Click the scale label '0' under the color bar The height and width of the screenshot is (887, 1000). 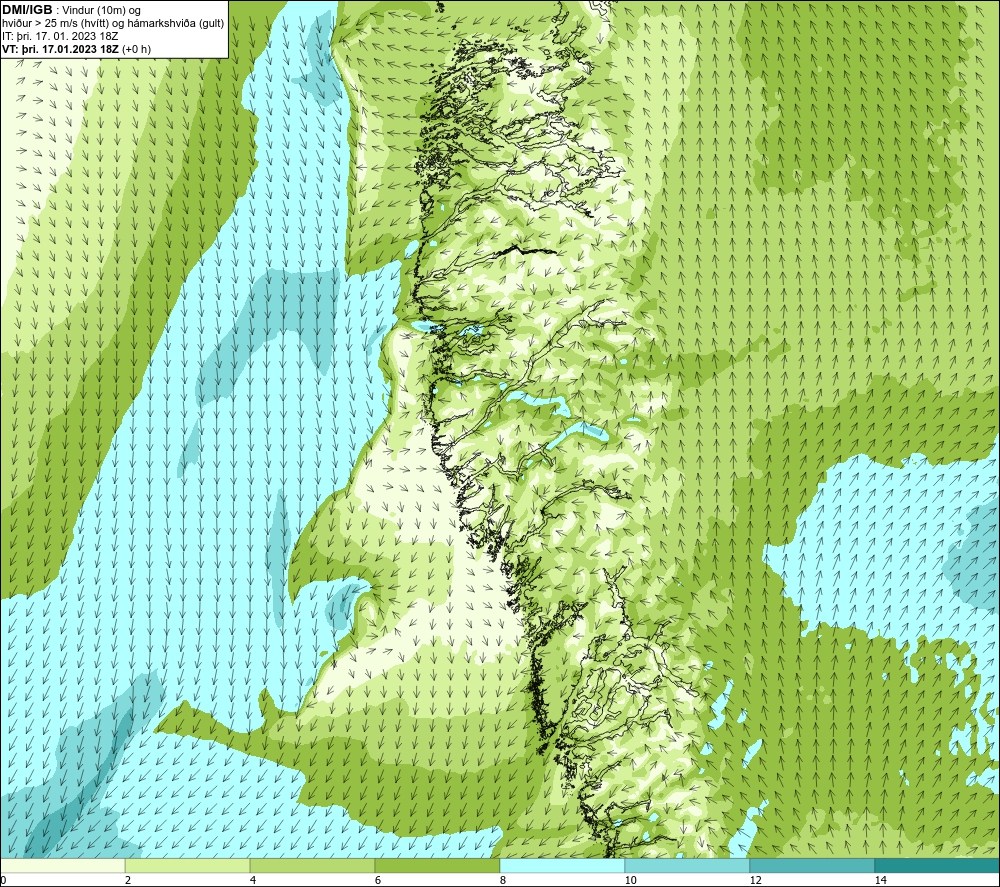3,881
